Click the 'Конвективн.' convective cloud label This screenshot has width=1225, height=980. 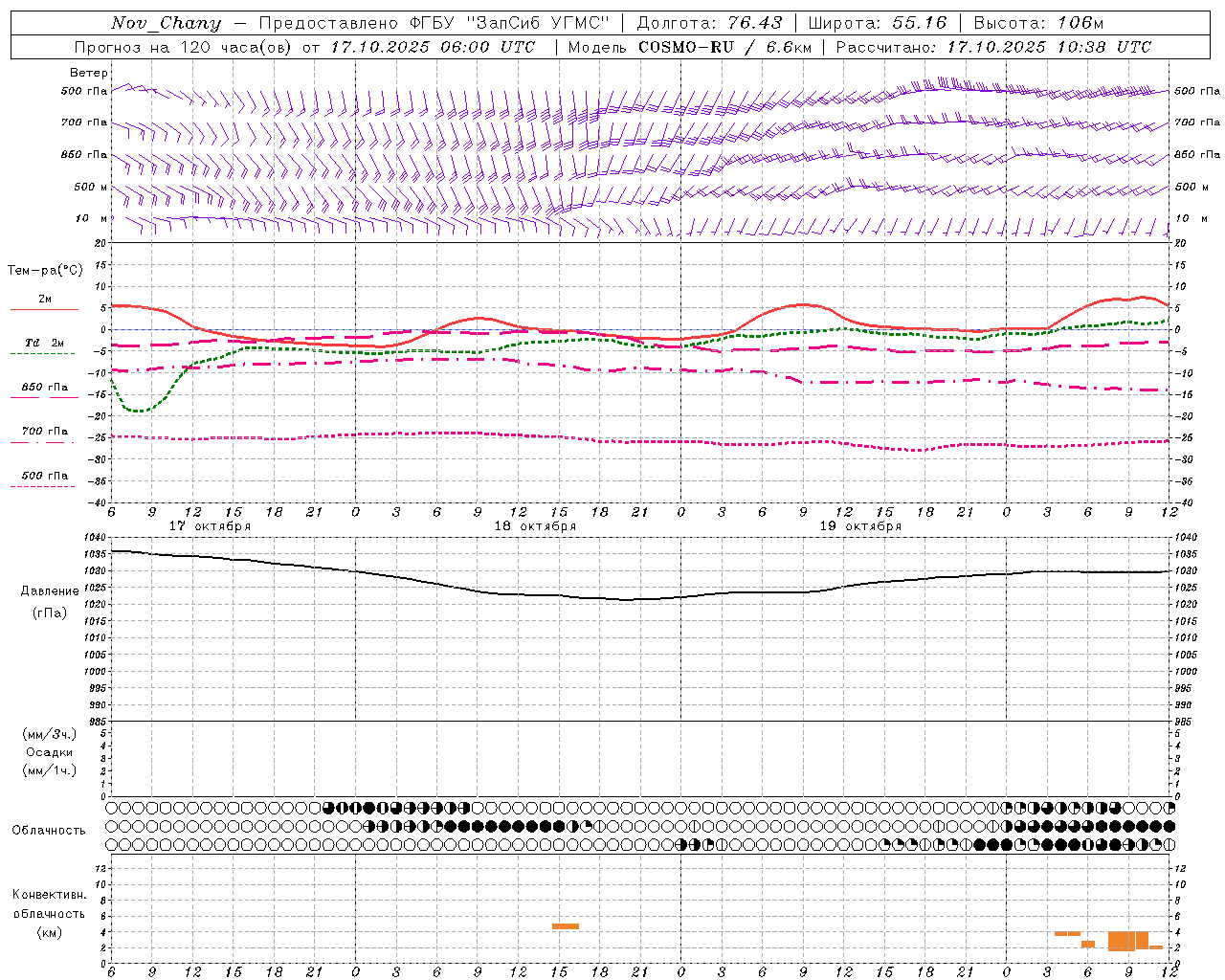pyautogui.click(x=50, y=895)
